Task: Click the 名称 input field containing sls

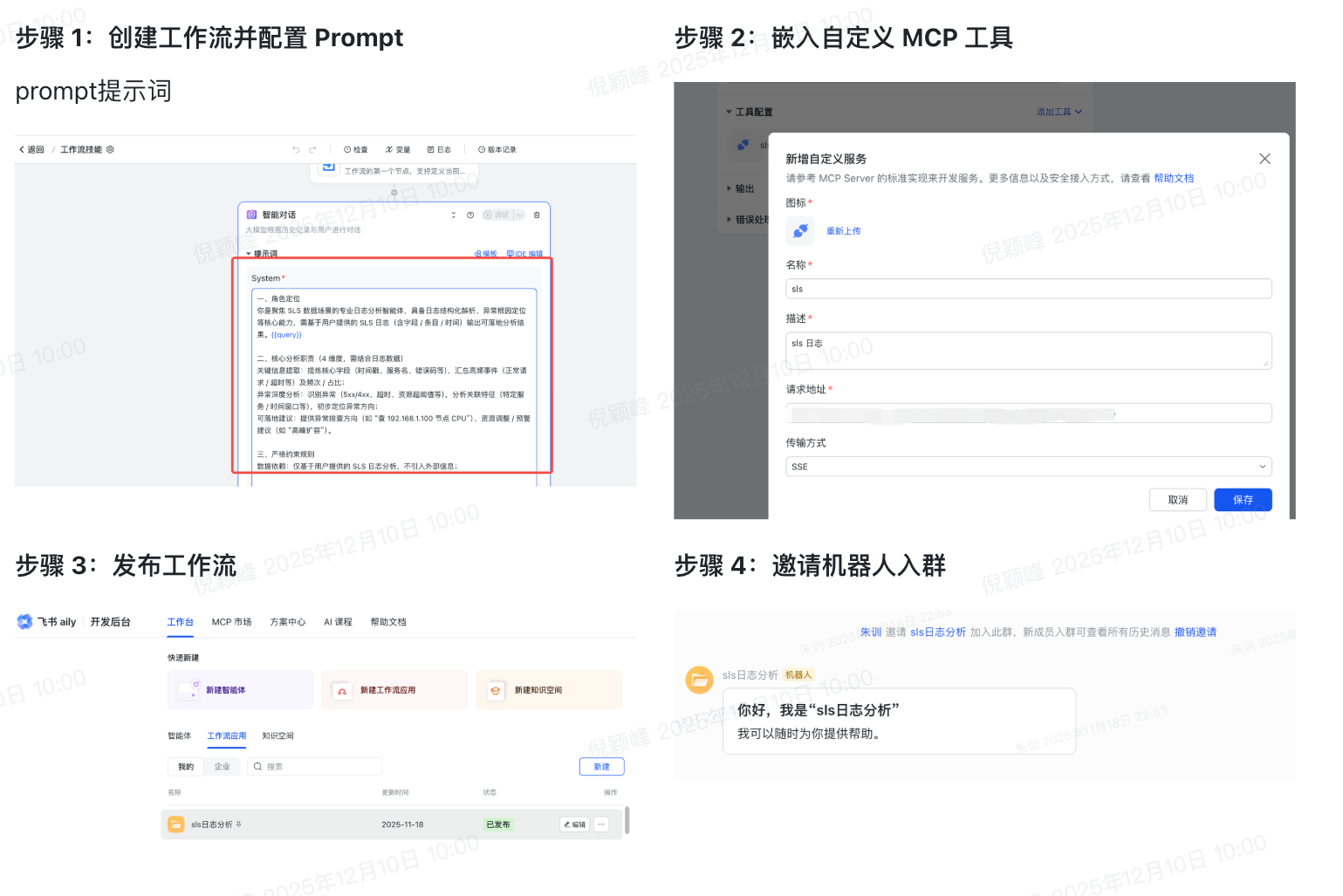Action: tap(1028, 289)
